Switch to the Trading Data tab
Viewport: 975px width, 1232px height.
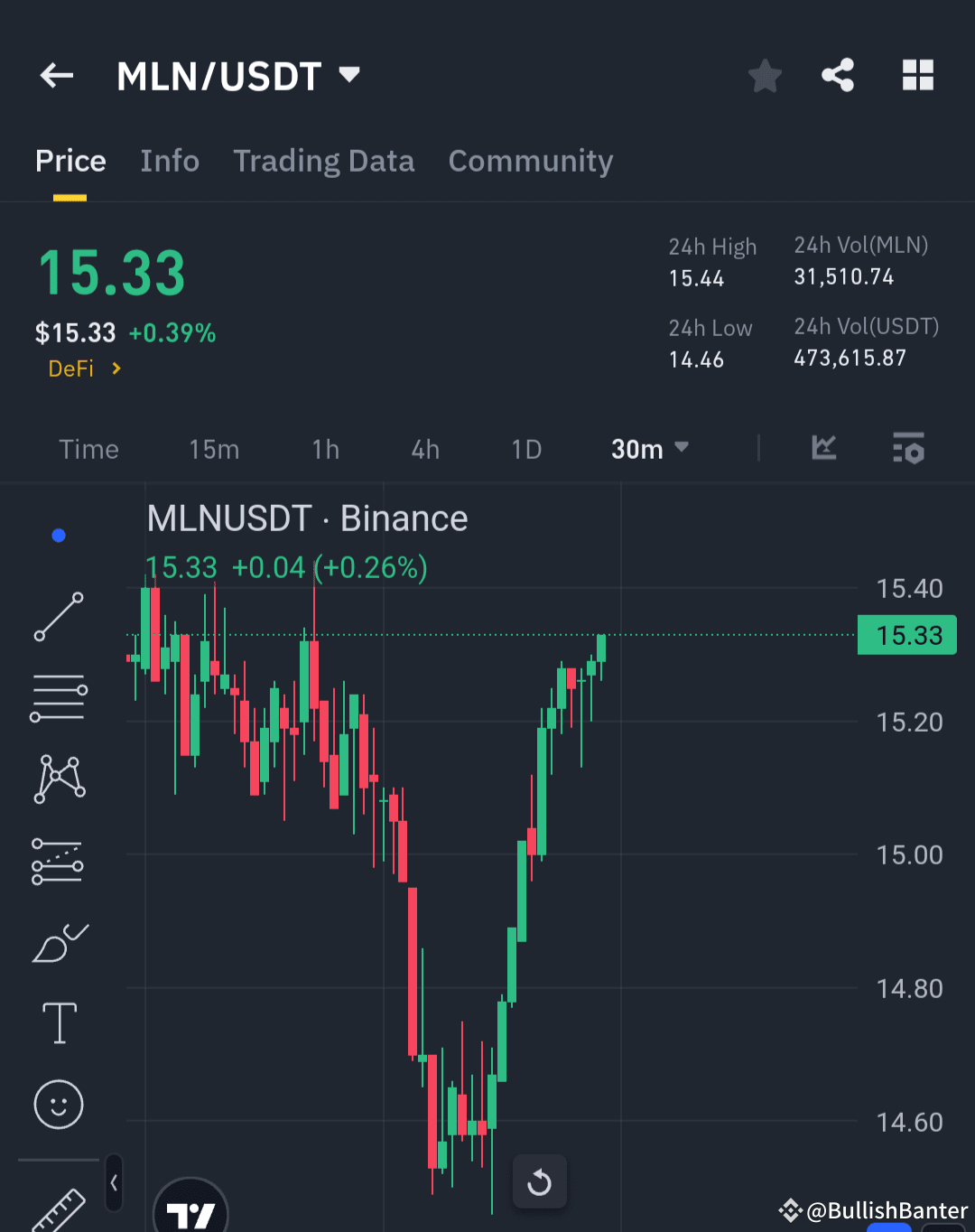(323, 161)
